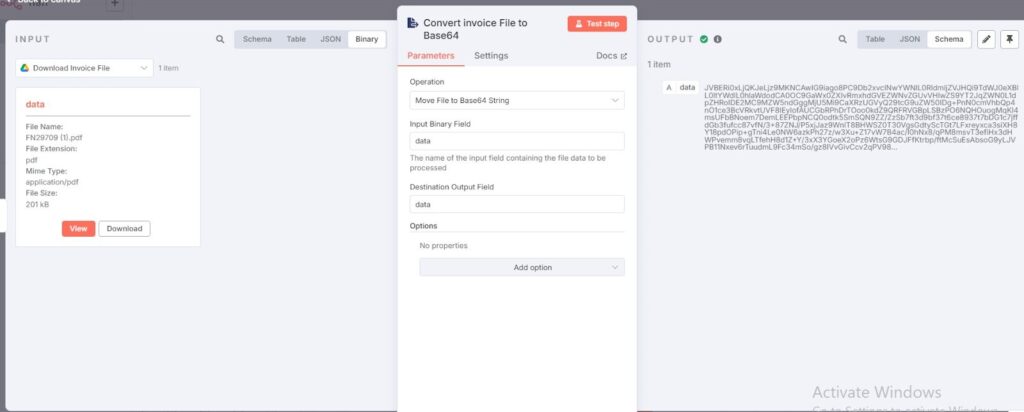Screen dimensions: 1024x412
Task: Expand the Add option dropdown
Action: coord(522,267)
